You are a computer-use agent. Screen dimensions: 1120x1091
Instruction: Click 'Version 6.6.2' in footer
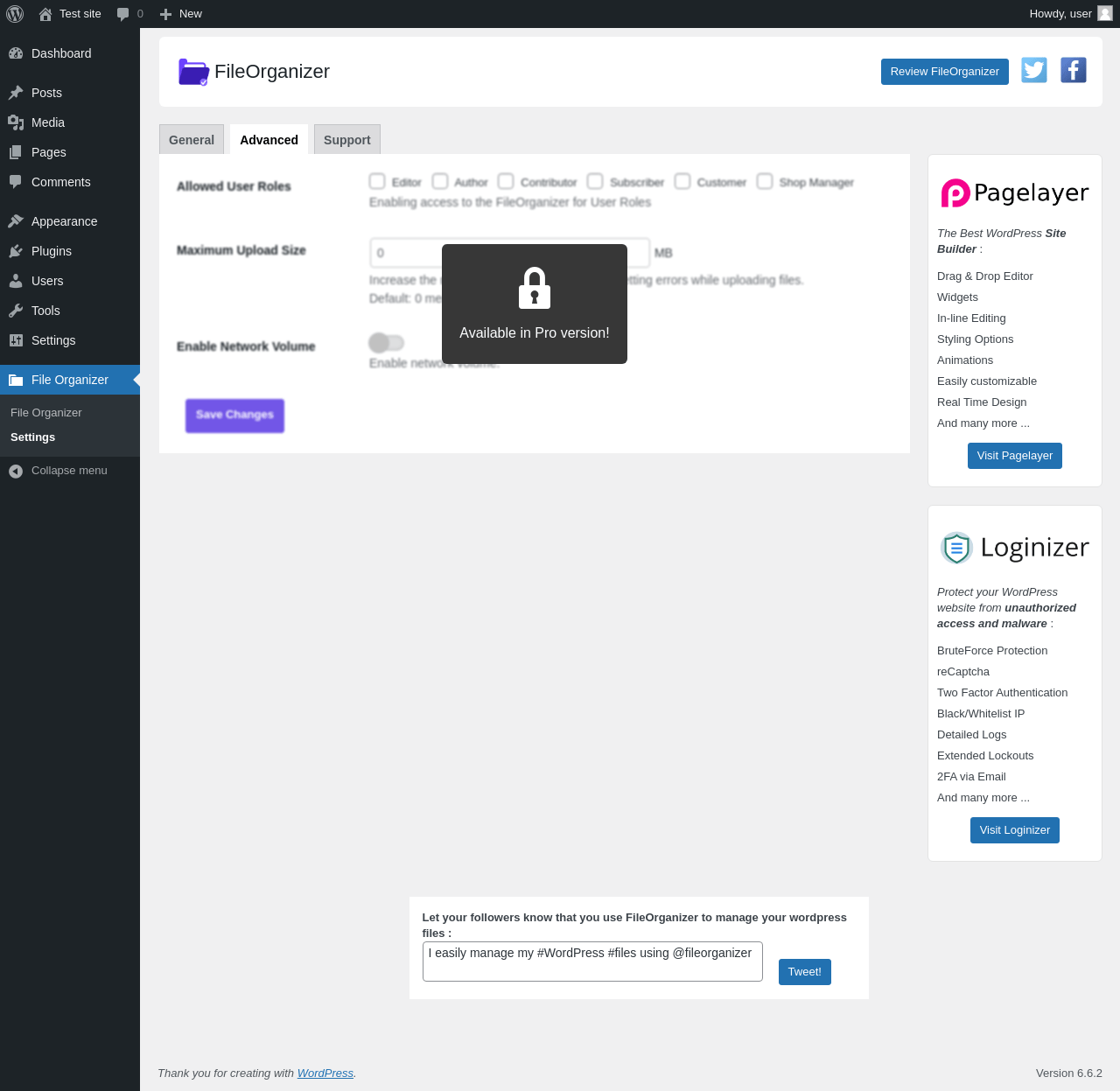pyautogui.click(x=1069, y=1074)
